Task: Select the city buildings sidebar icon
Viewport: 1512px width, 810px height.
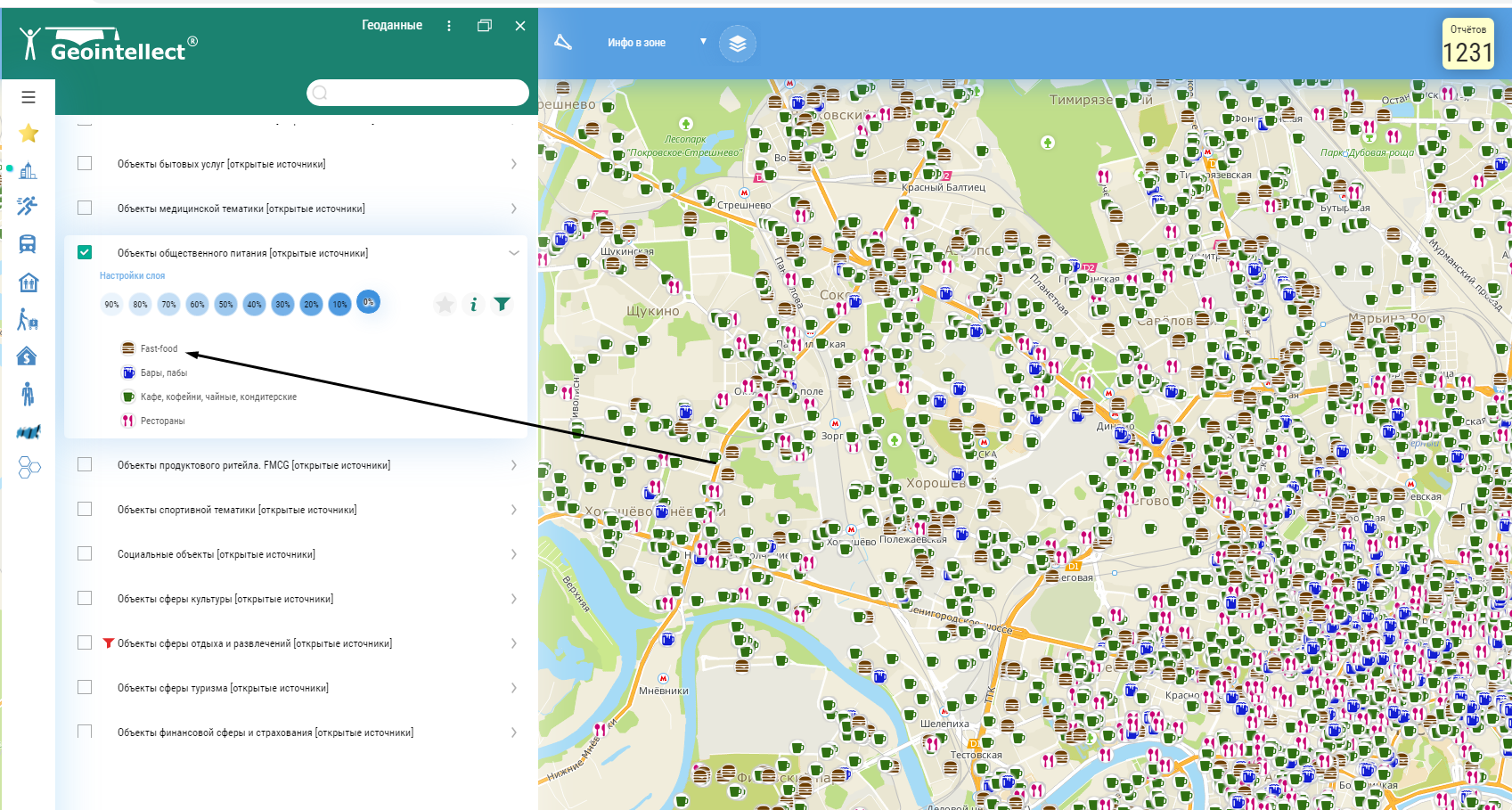Action: [29, 170]
